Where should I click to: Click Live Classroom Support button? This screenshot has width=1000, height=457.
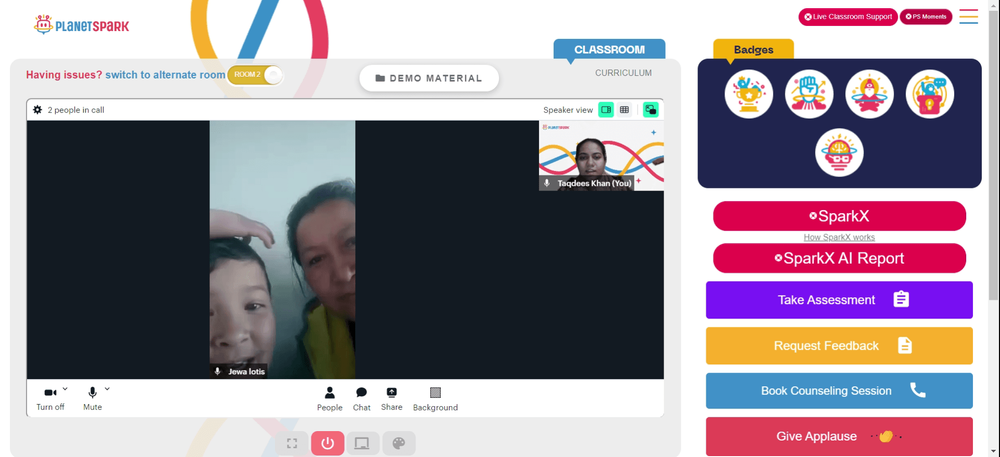pos(848,17)
